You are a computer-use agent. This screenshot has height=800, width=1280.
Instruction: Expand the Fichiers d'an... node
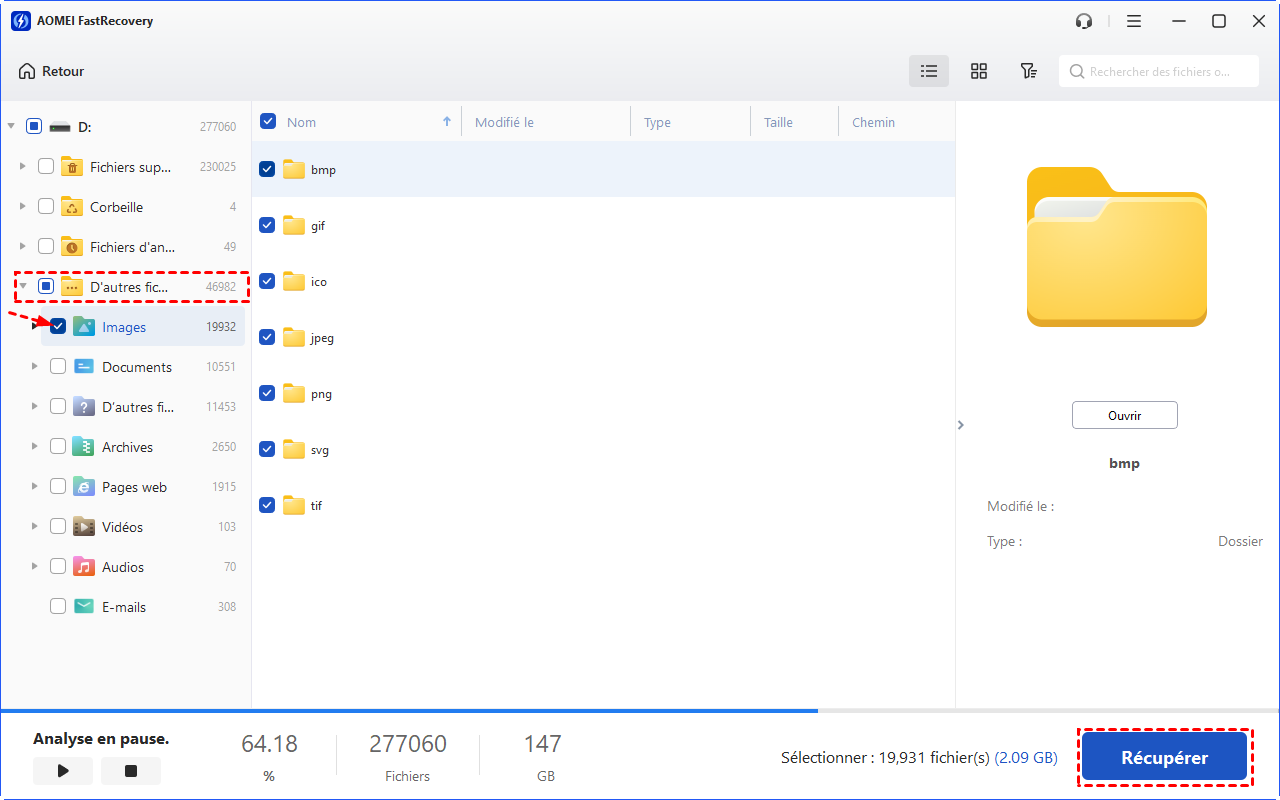click(x=22, y=246)
